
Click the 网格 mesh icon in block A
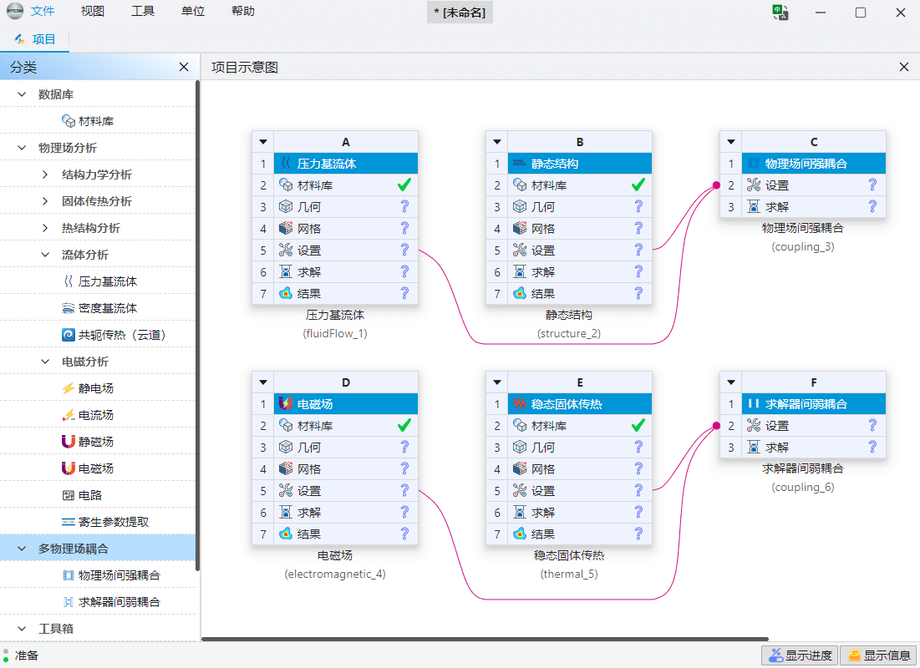(x=285, y=229)
